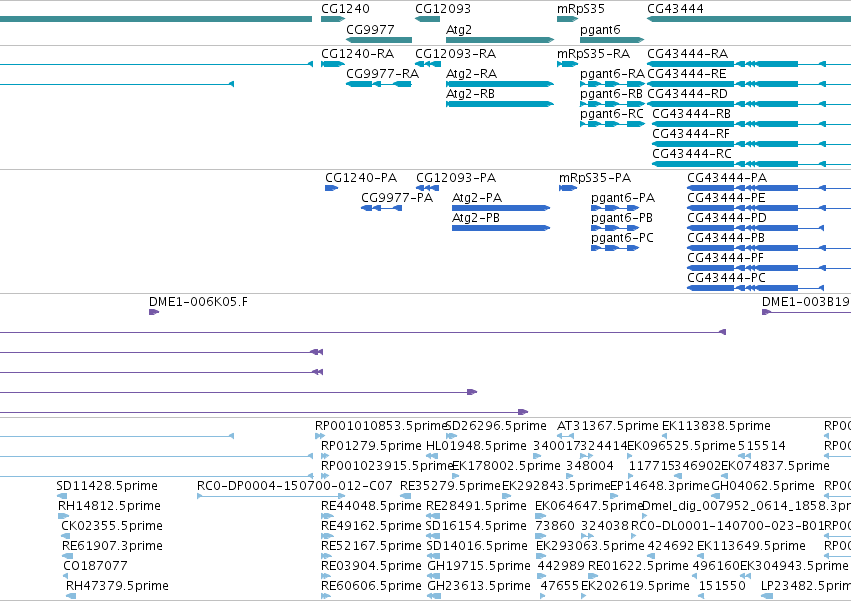The width and height of the screenshot is (851, 601).
Task: Click protein CG1240-PA
Action: pos(361,178)
